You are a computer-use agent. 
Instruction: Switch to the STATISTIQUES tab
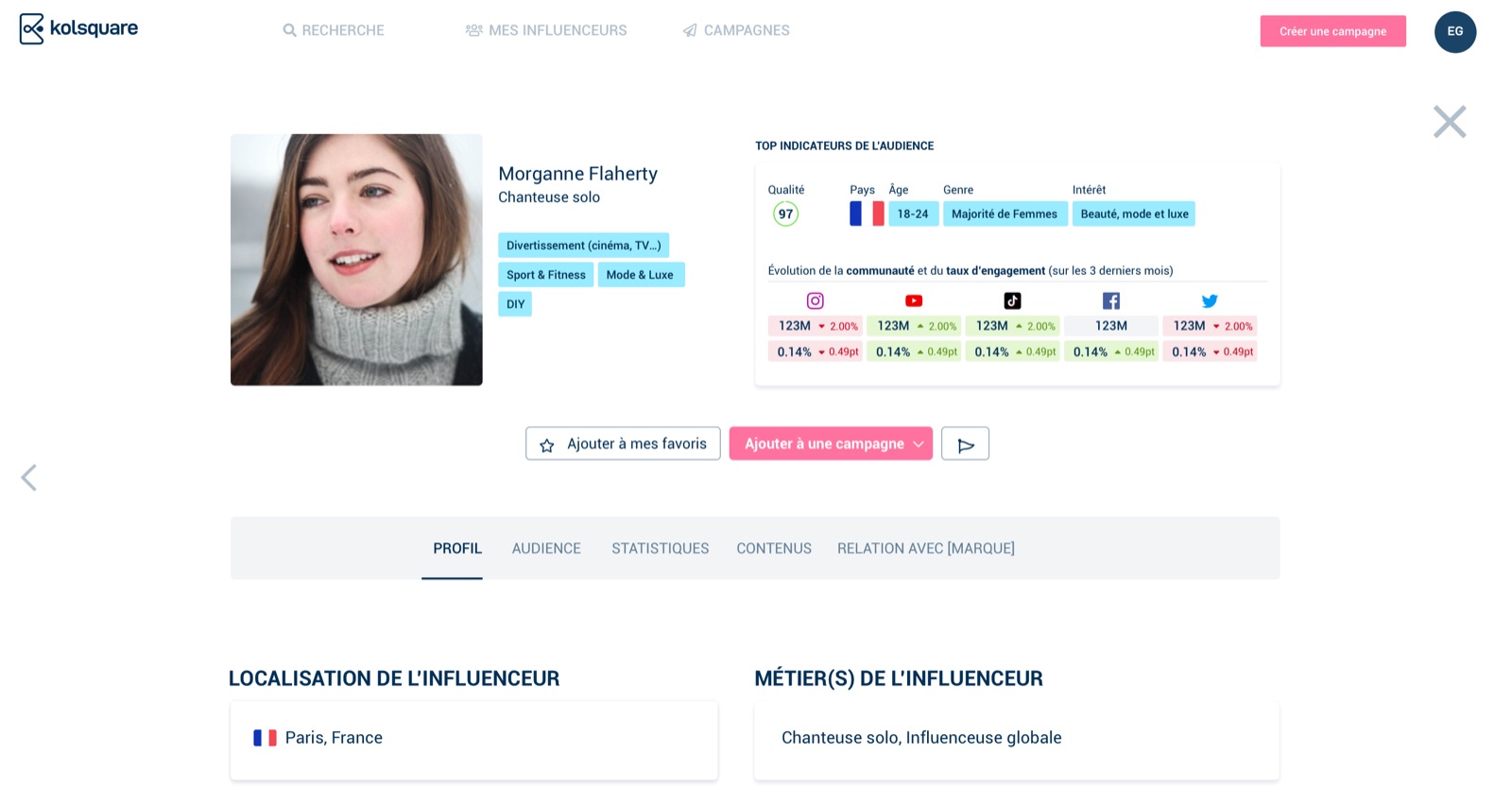point(660,548)
